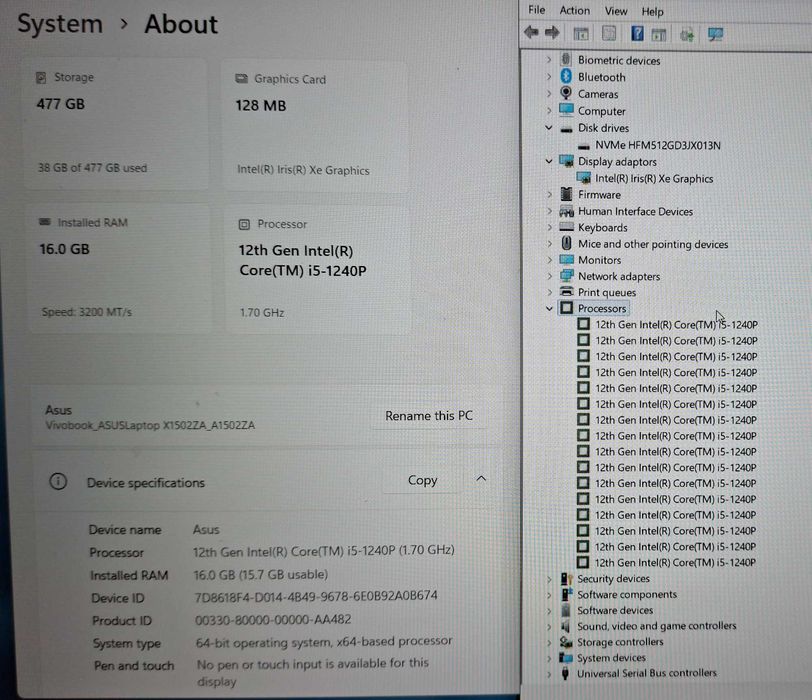Select the Software devices tree label

point(615,610)
